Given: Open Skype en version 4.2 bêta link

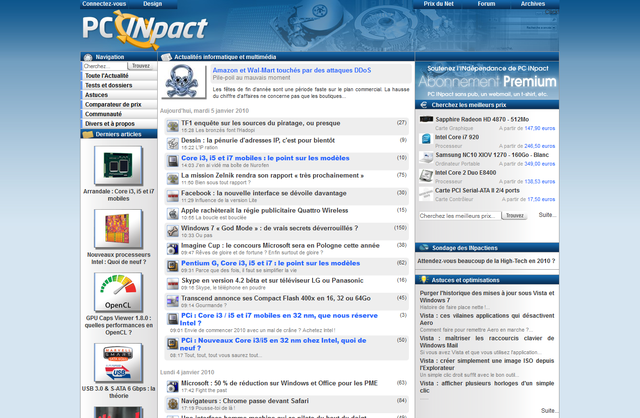Looking at the screenshot, I should [x=272, y=280].
